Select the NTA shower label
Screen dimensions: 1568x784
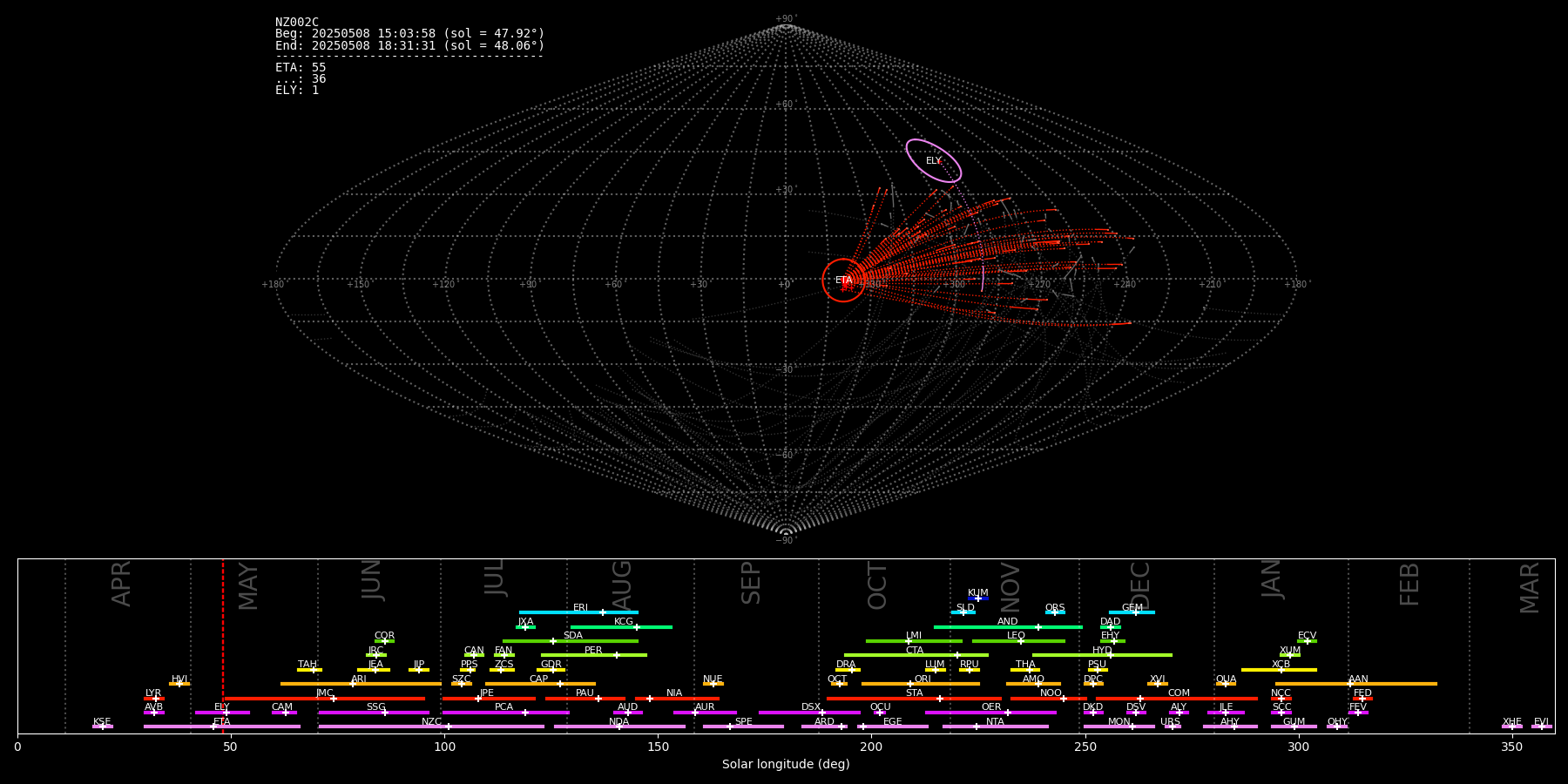(996, 722)
